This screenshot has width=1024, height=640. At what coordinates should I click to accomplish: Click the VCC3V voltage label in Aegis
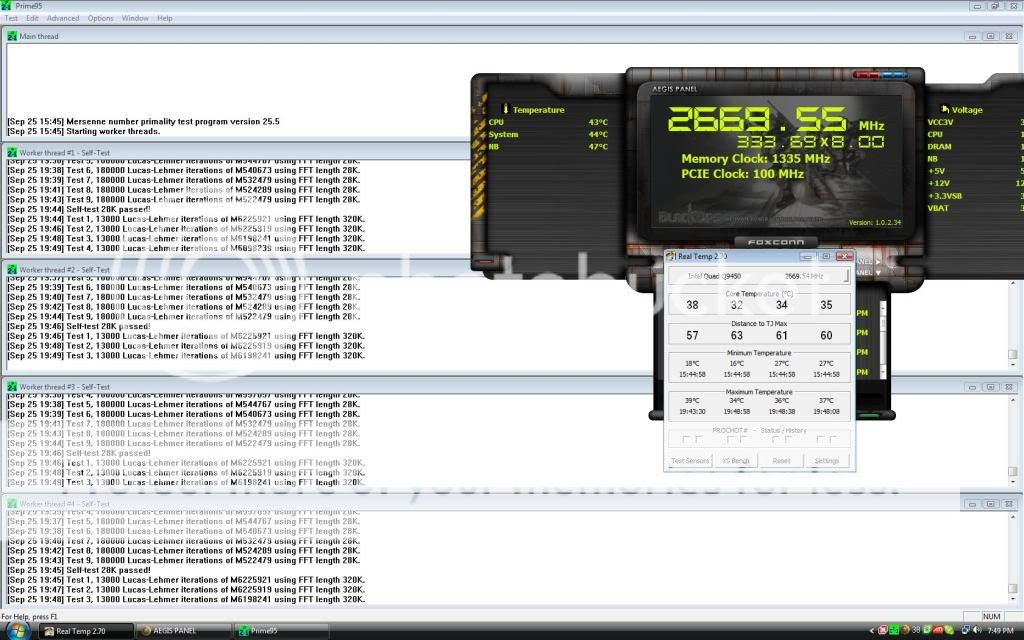[x=940, y=122]
